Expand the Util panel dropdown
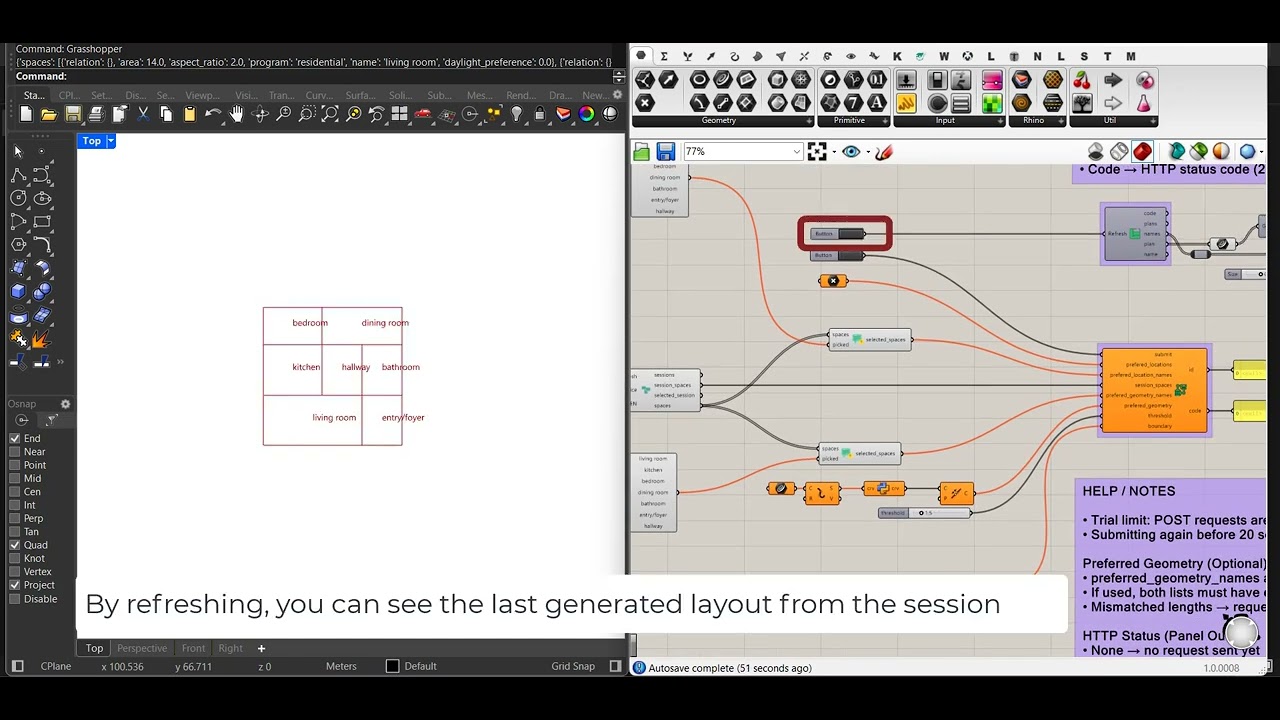 point(1152,121)
